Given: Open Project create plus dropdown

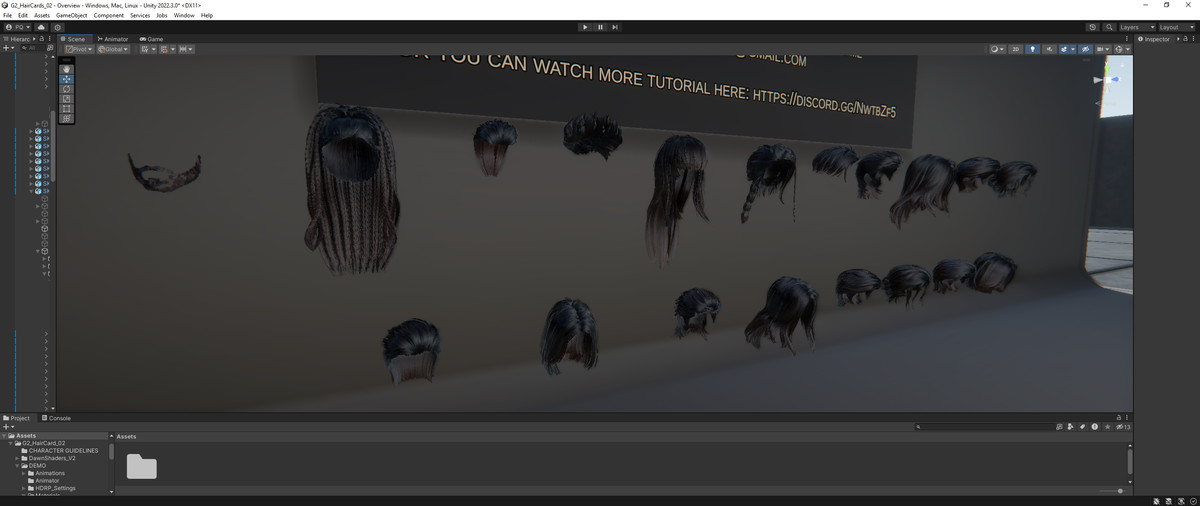Looking at the screenshot, I should tap(8, 427).
